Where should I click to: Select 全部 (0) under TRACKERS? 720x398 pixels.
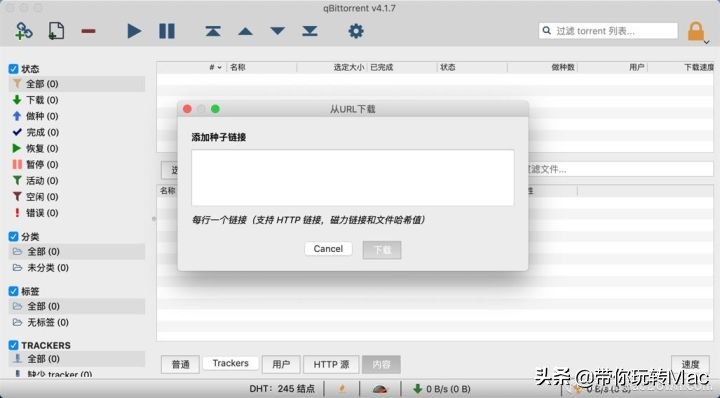pos(77,359)
